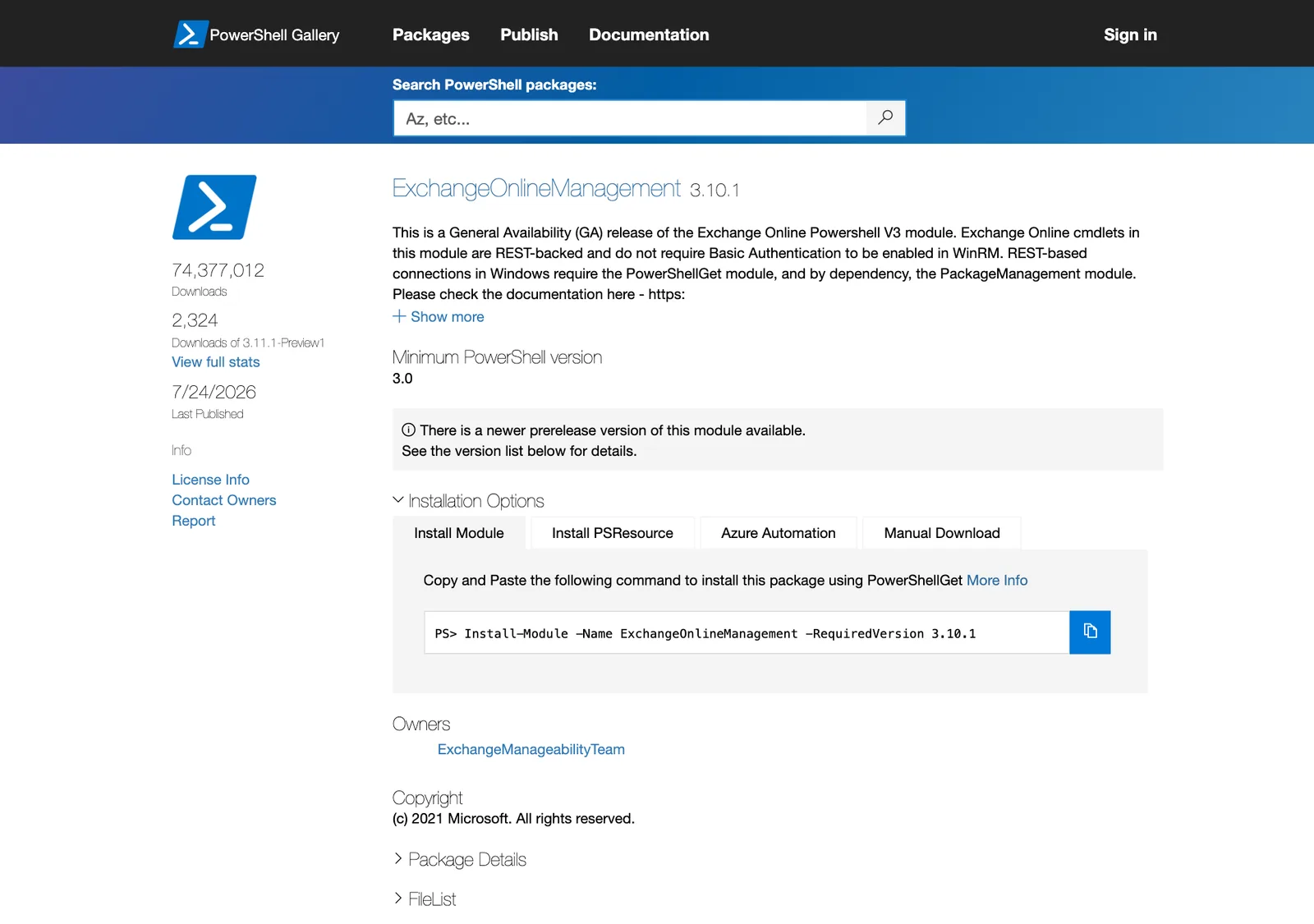The width and height of the screenshot is (1314, 924).
Task: Switch to Install PSResource tab
Action: 613,533
